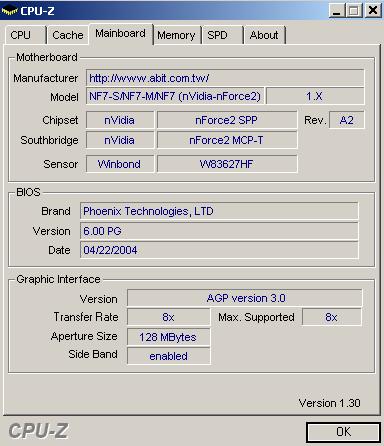Click manufacturer field http://www.abit.com.tw/
384x446 pixels.
click(225, 78)
